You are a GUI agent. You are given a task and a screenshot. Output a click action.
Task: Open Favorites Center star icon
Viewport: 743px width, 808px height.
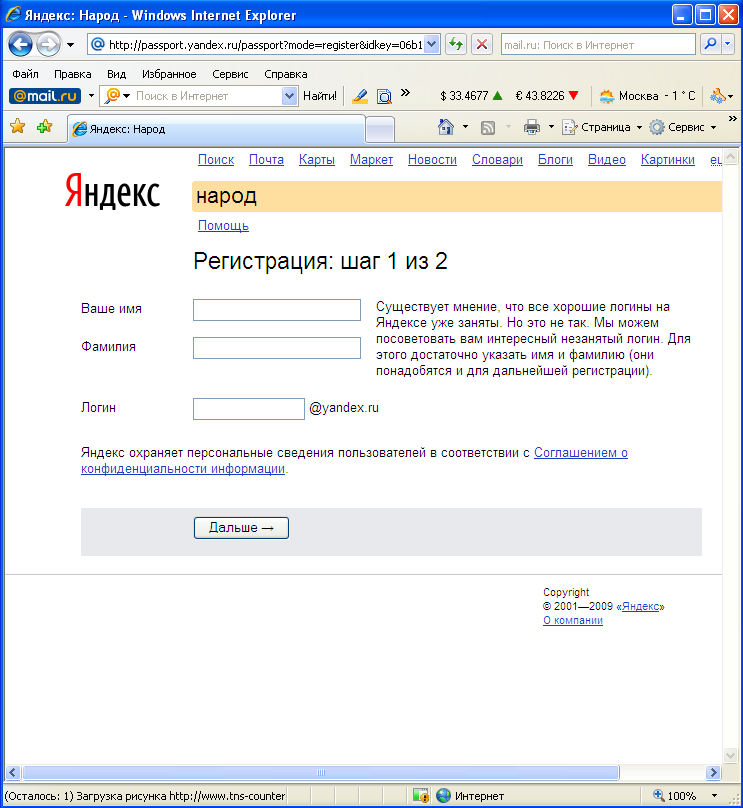click(18, 126)
